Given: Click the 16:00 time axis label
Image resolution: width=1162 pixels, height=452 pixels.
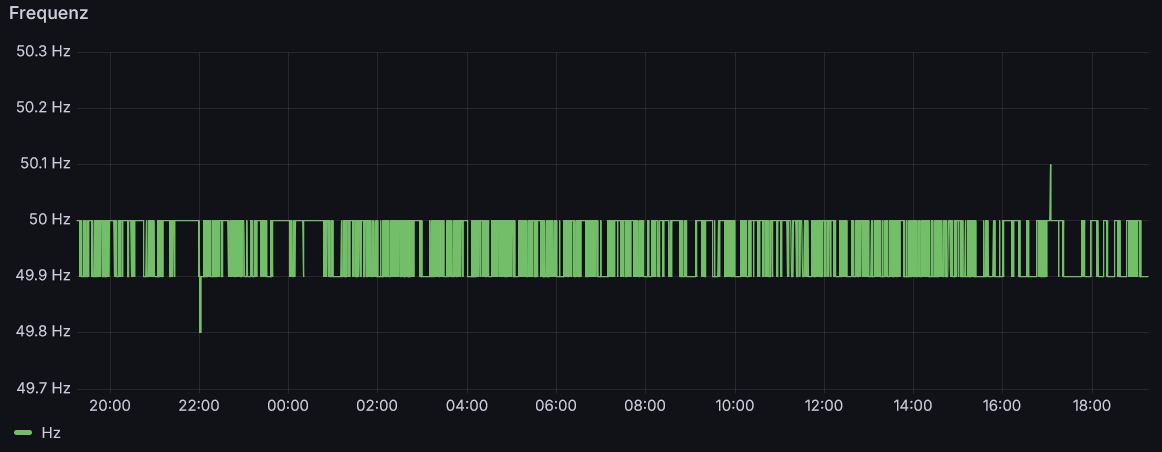Looking at the screenshot, I should click(1002, 405).
